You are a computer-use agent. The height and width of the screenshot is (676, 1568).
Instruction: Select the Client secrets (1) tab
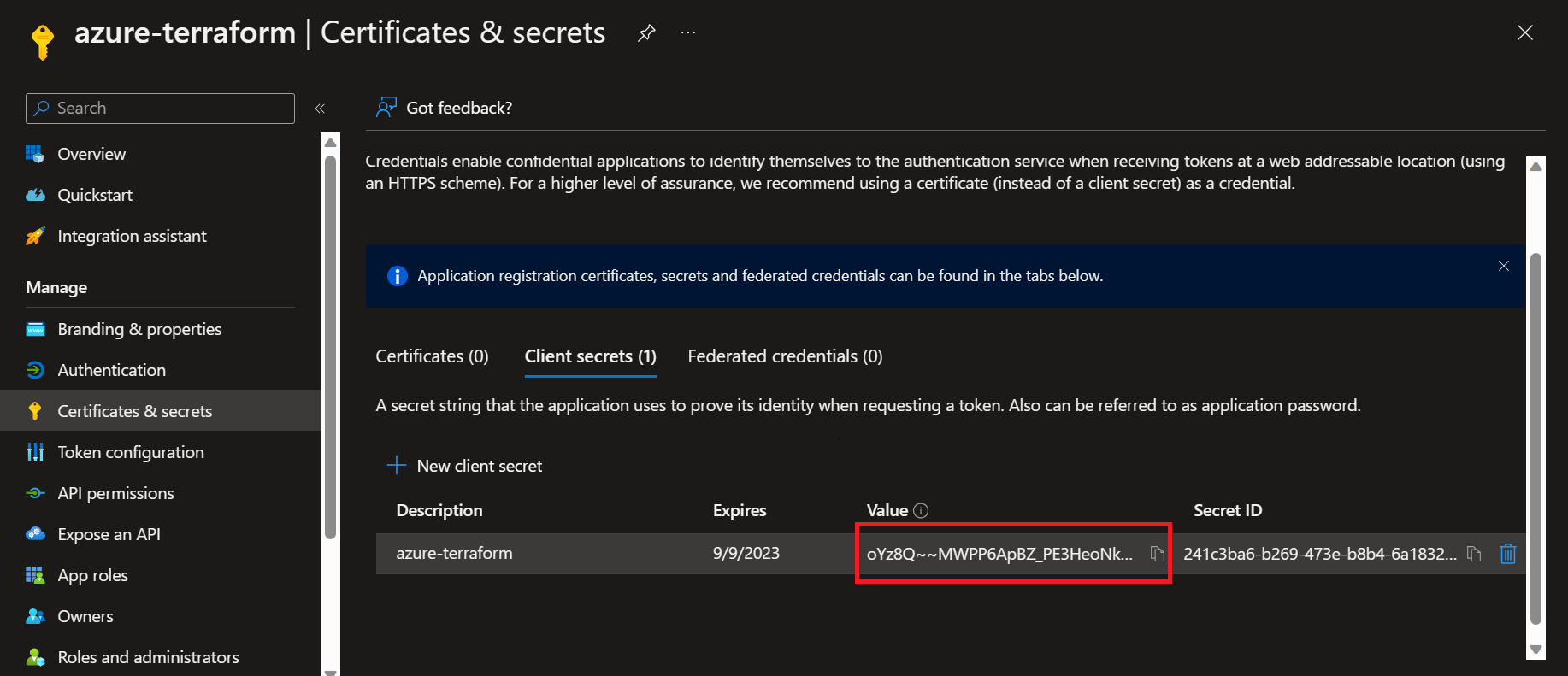point(590,356)
